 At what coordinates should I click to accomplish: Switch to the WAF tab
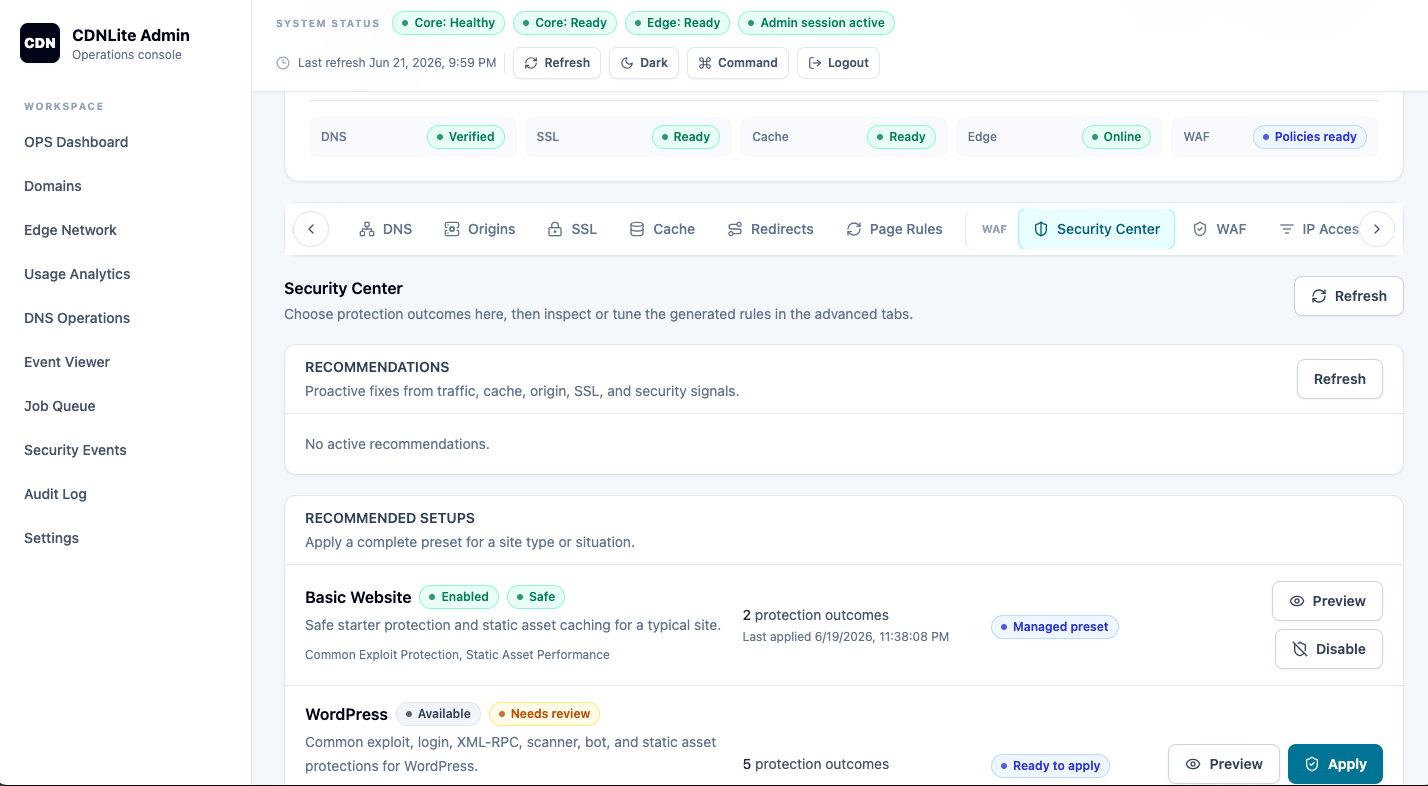(x=1219, y=229)
